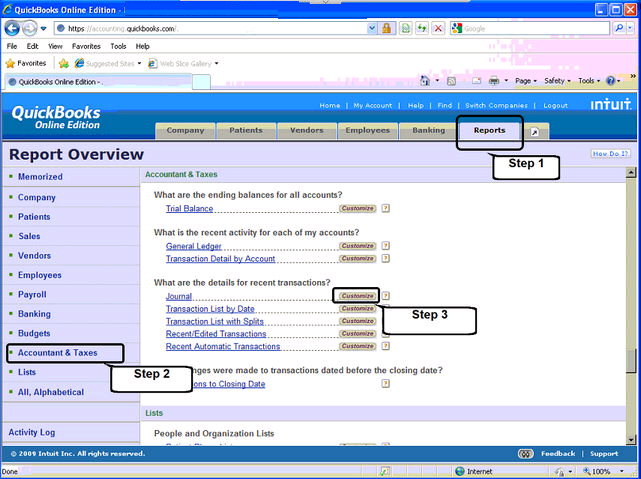Click the blue help question mark icon
This screenshot has width=641, height=479.
point(610,81)
